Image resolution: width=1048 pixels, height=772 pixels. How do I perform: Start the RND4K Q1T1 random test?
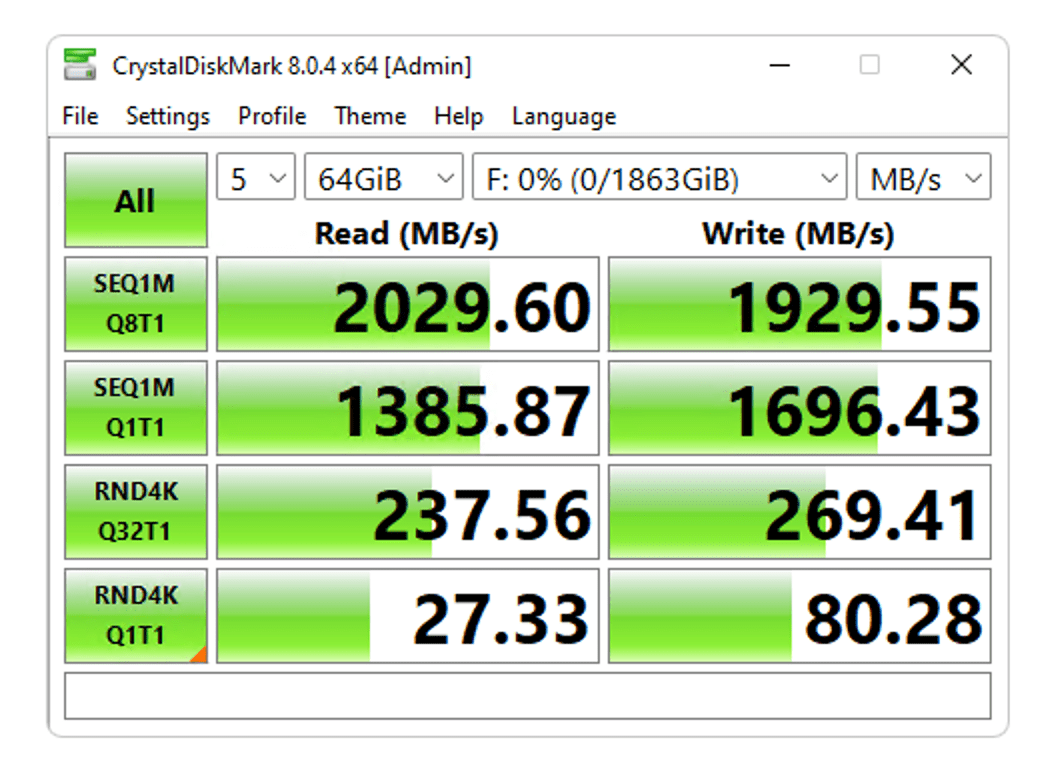point(135,616)
